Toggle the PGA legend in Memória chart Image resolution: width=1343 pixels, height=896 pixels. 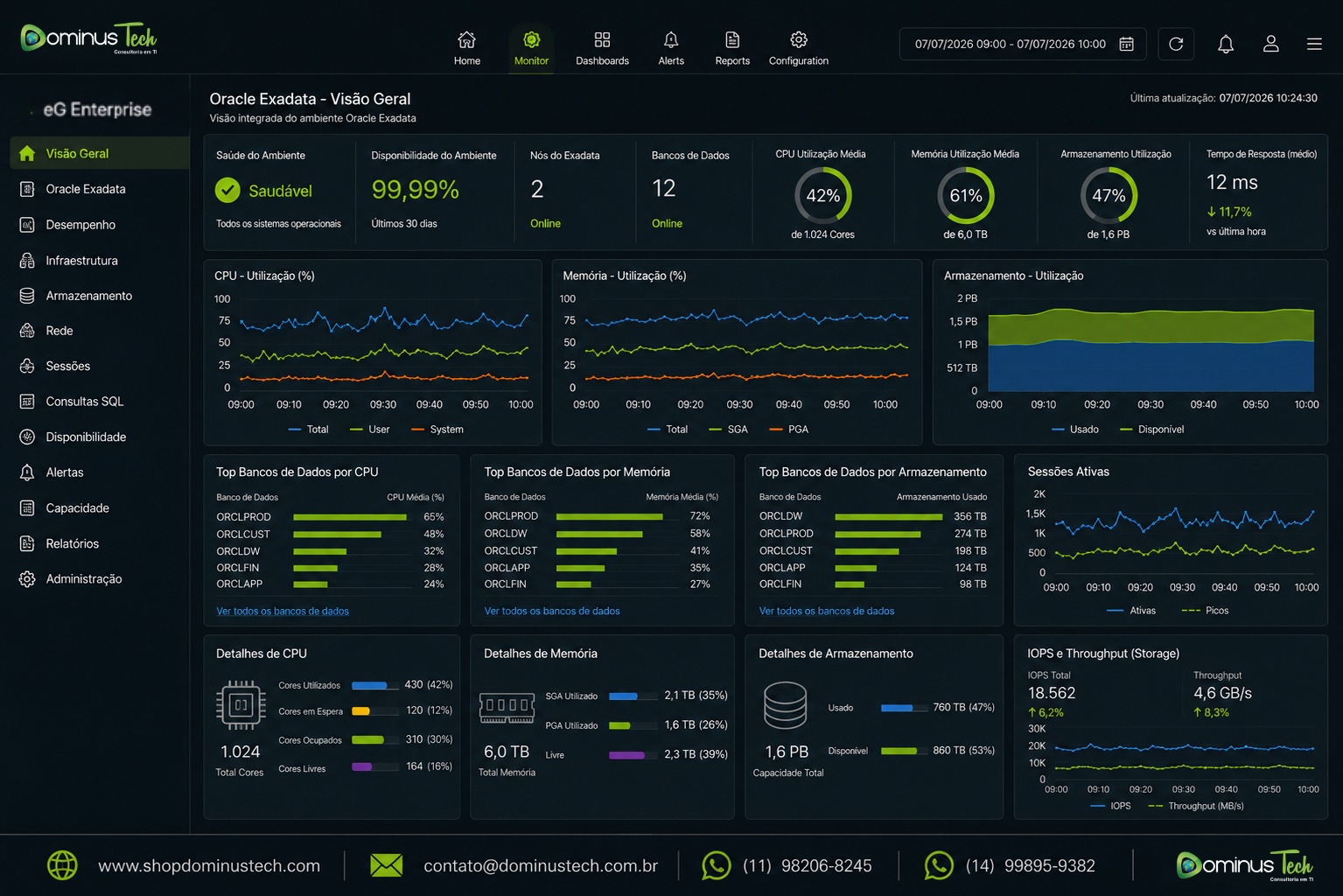click(x=788, y=430)
